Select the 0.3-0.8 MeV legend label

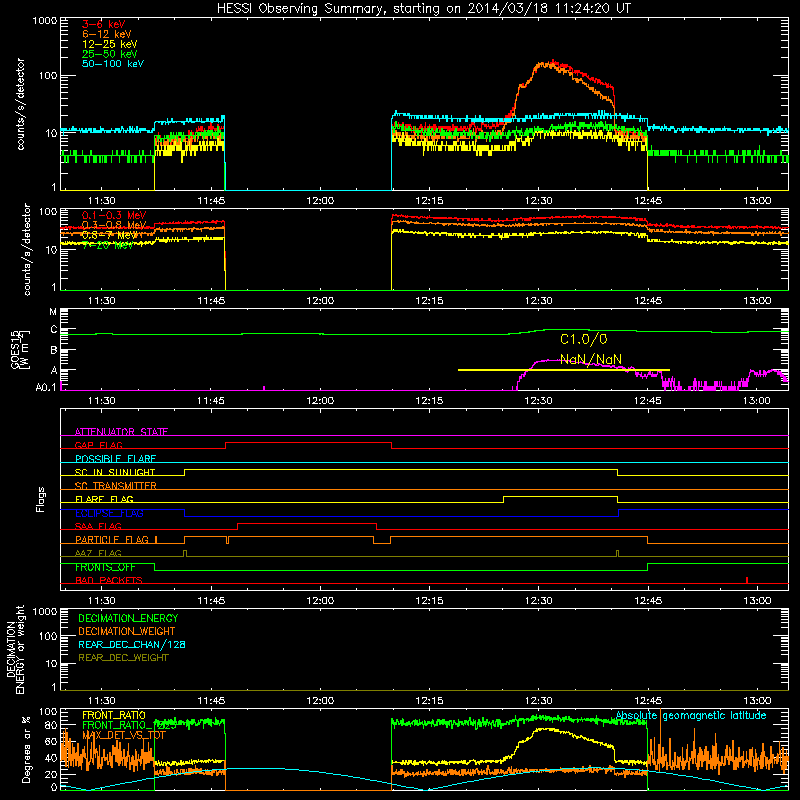click(x=114, y=225)
